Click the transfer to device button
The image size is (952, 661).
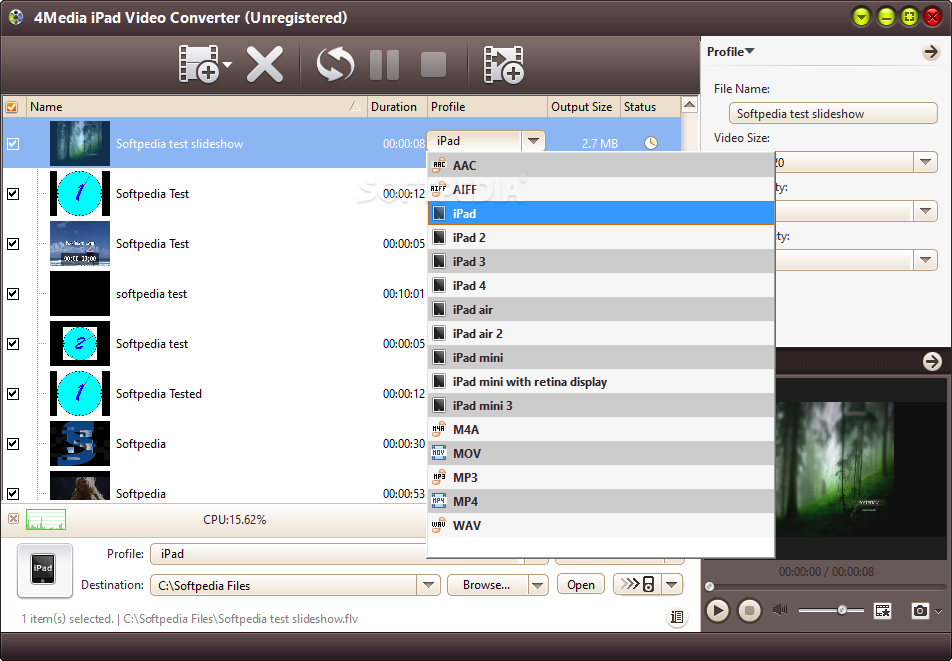[638, 585]
